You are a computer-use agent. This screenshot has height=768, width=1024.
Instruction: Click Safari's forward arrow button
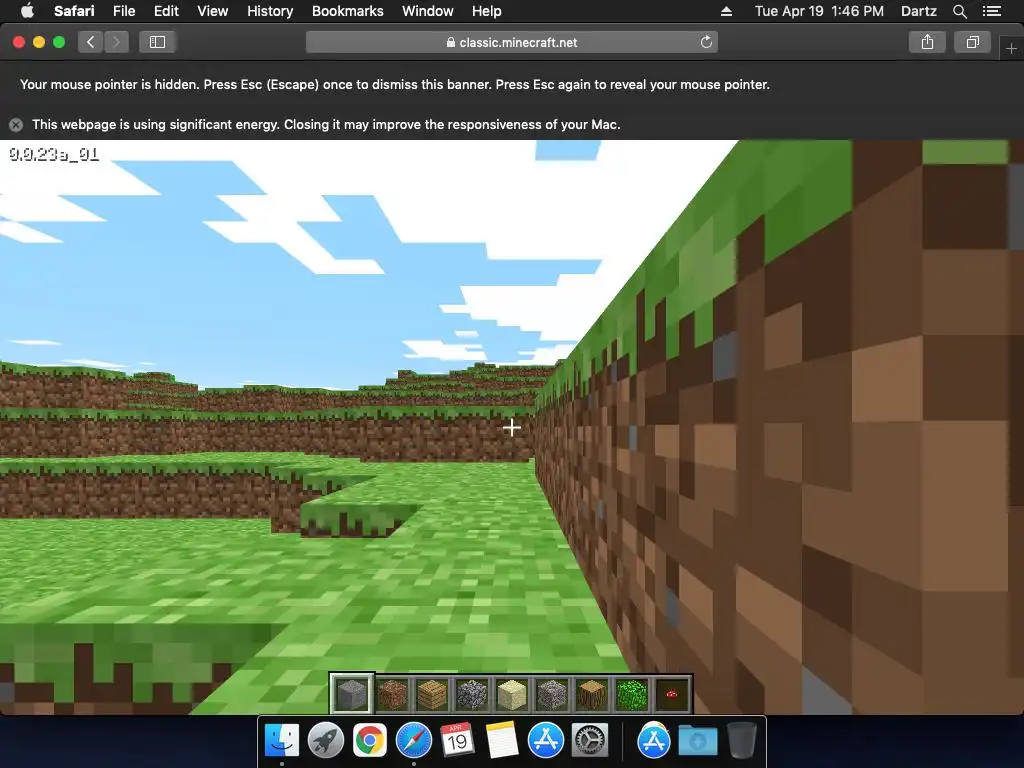116,42
